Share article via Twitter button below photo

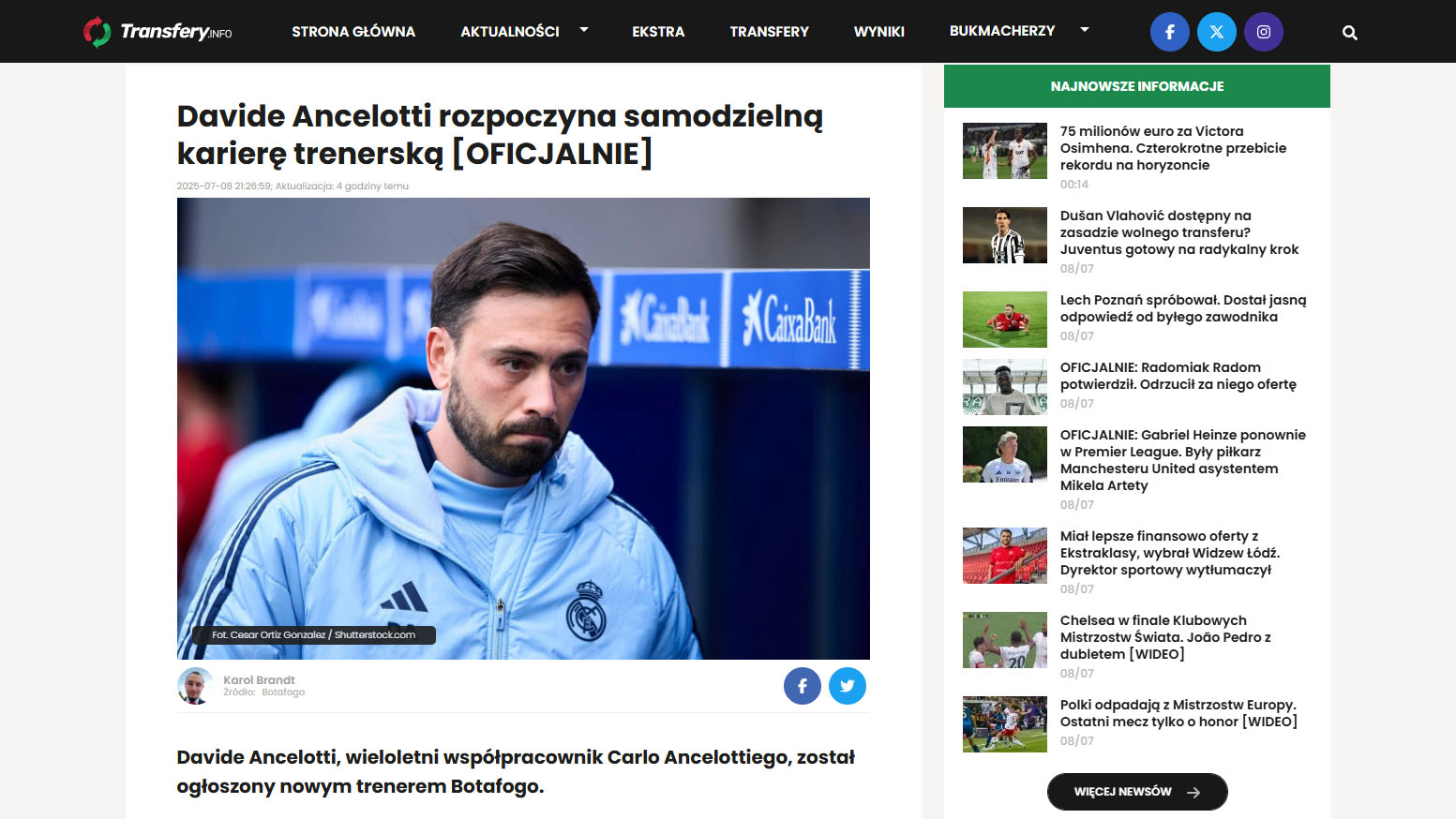click(847, 686)
